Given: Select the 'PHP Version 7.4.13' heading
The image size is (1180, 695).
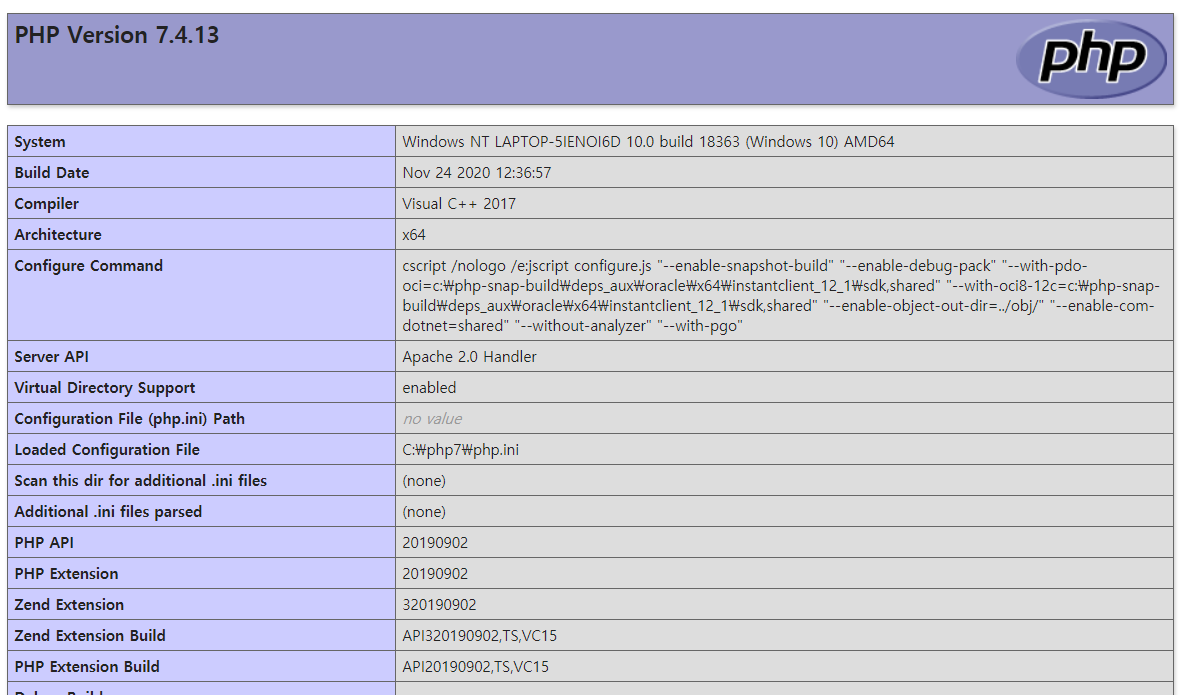Looking at the screenshot, I should click(x=117, y=35).
